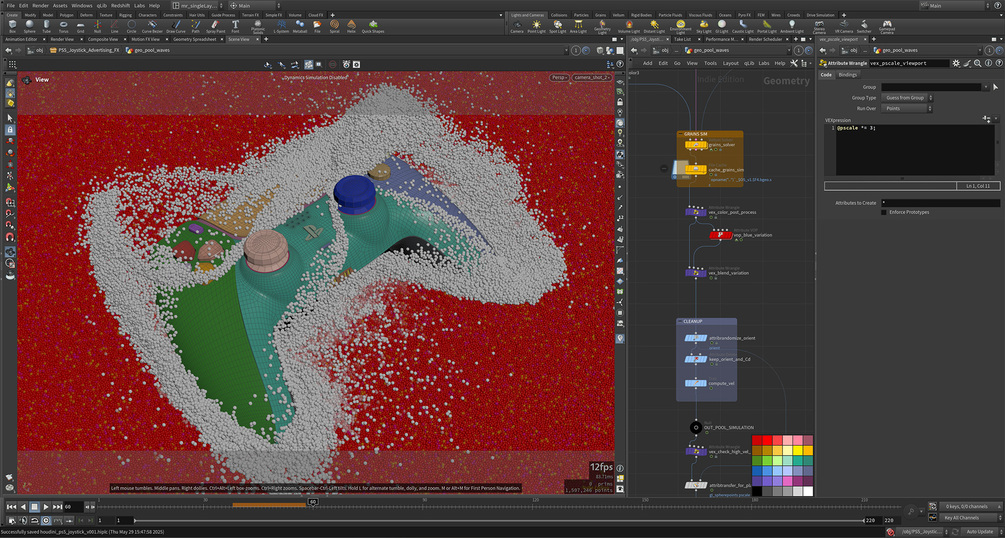This screenshot has height=538, width=1005.
Task: Open the Persp viewport dropdown
Action: click(559, 78)
